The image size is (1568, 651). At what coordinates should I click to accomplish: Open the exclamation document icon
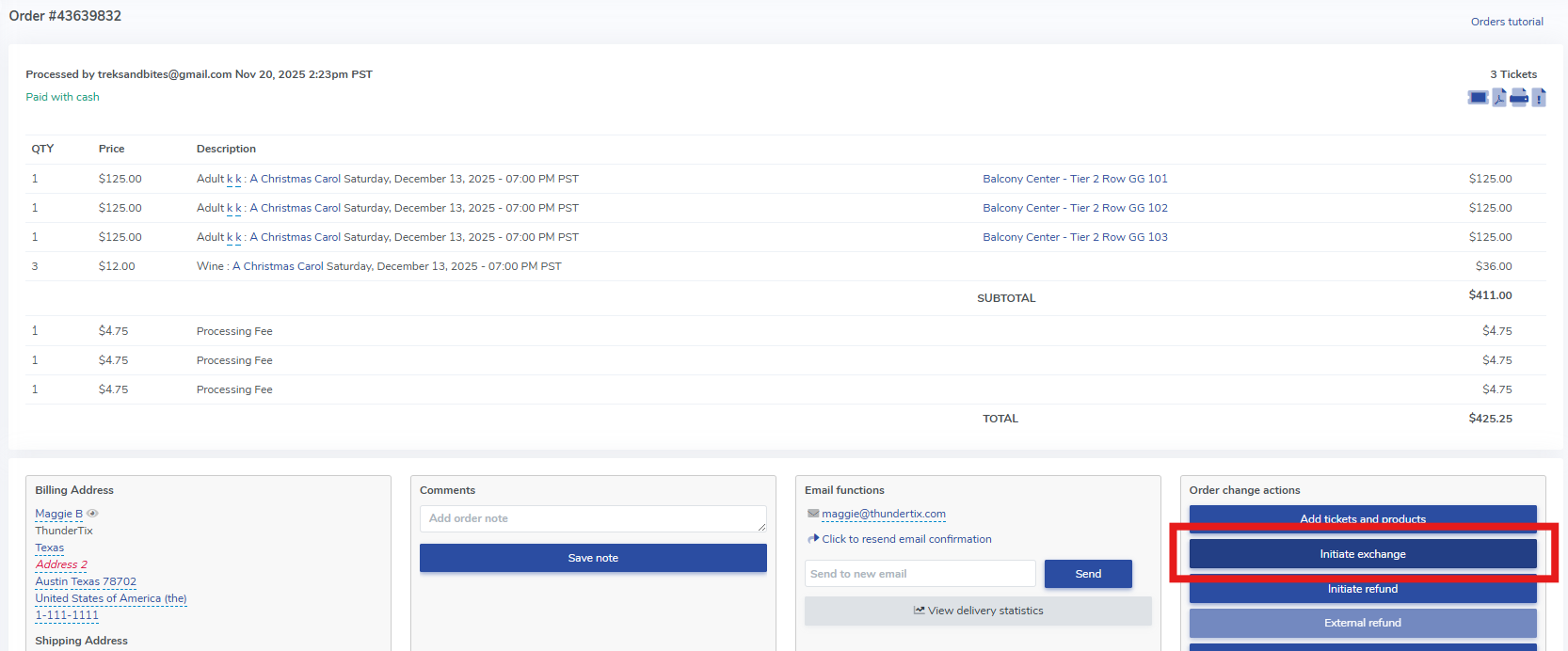1539,98
